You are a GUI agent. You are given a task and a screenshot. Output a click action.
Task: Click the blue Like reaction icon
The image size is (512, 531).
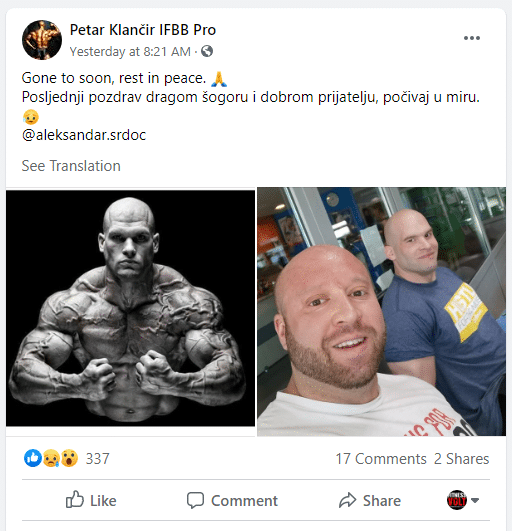(33, 458)
